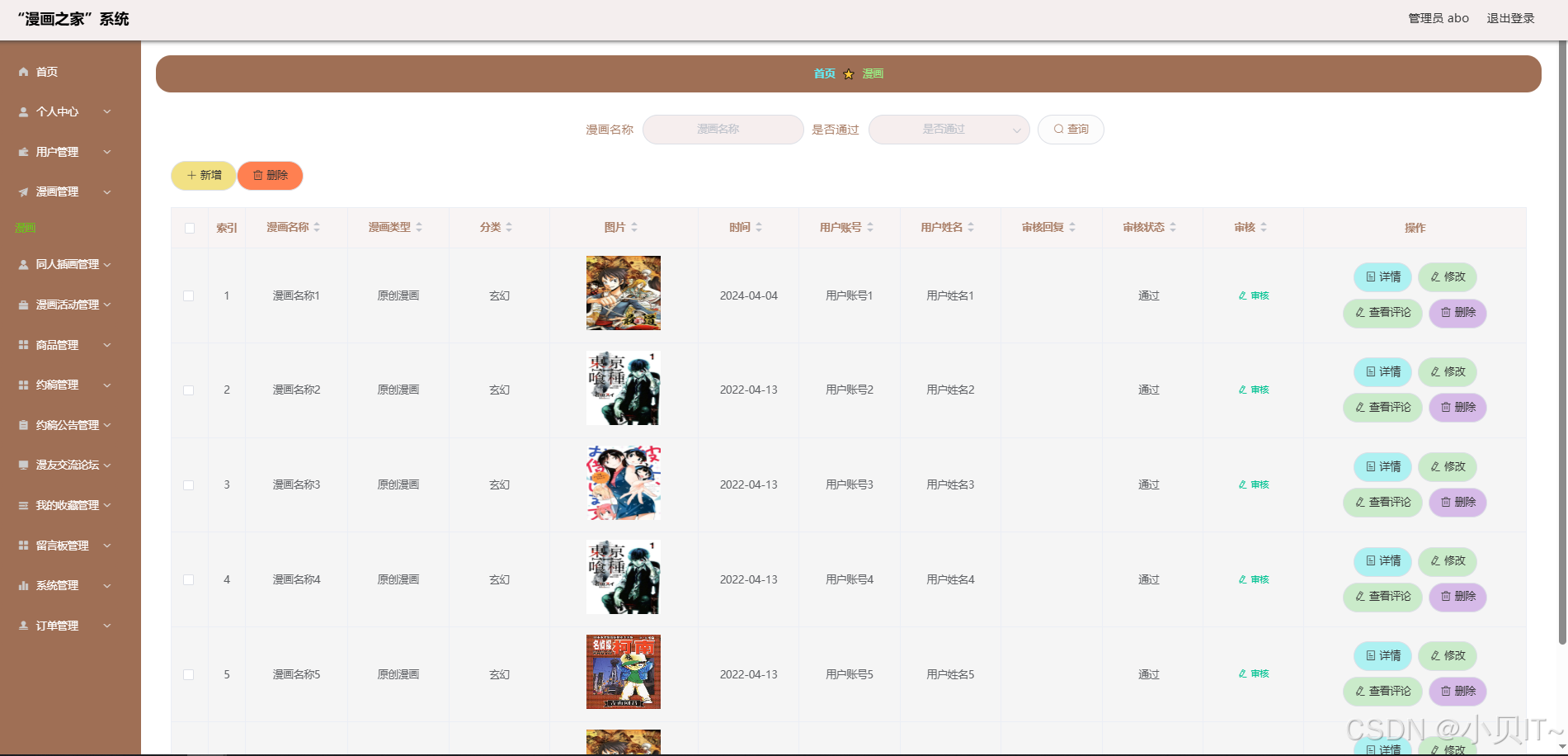Expand the 约稿管理 menu chevron

pyautogui.click(x=107, y=385)
